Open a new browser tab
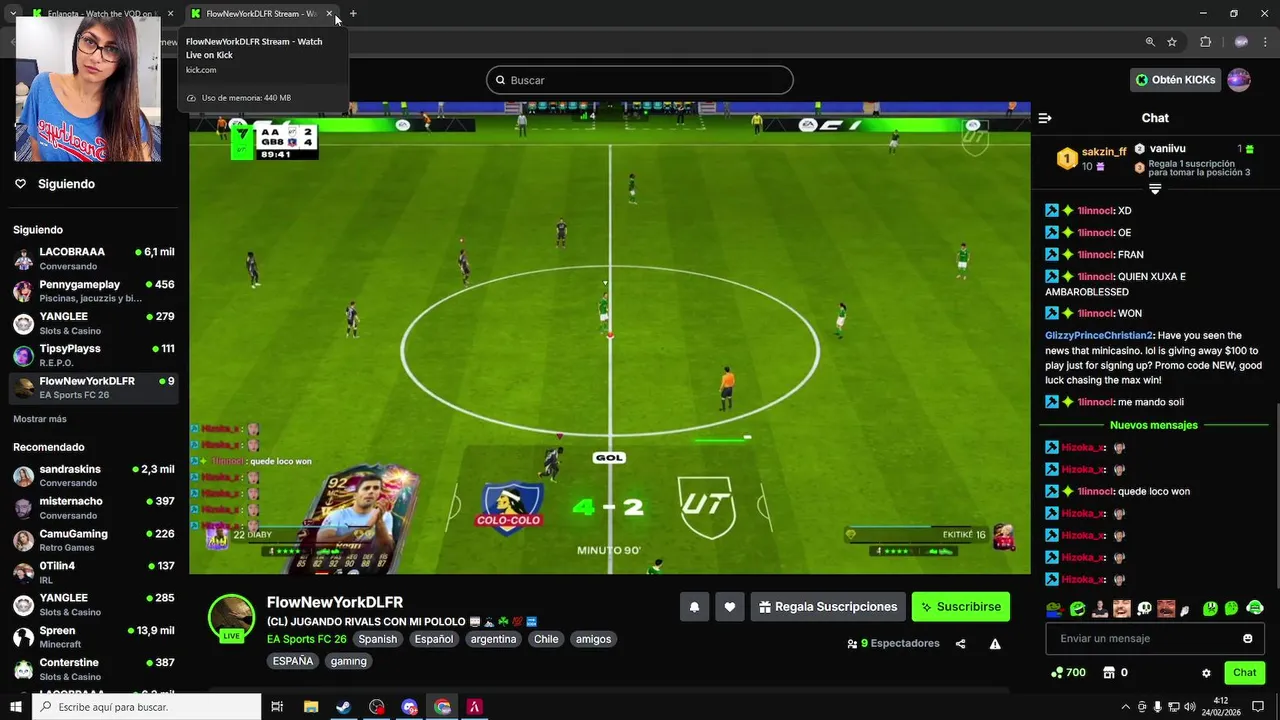The image size is (1280, 720). 353,14
